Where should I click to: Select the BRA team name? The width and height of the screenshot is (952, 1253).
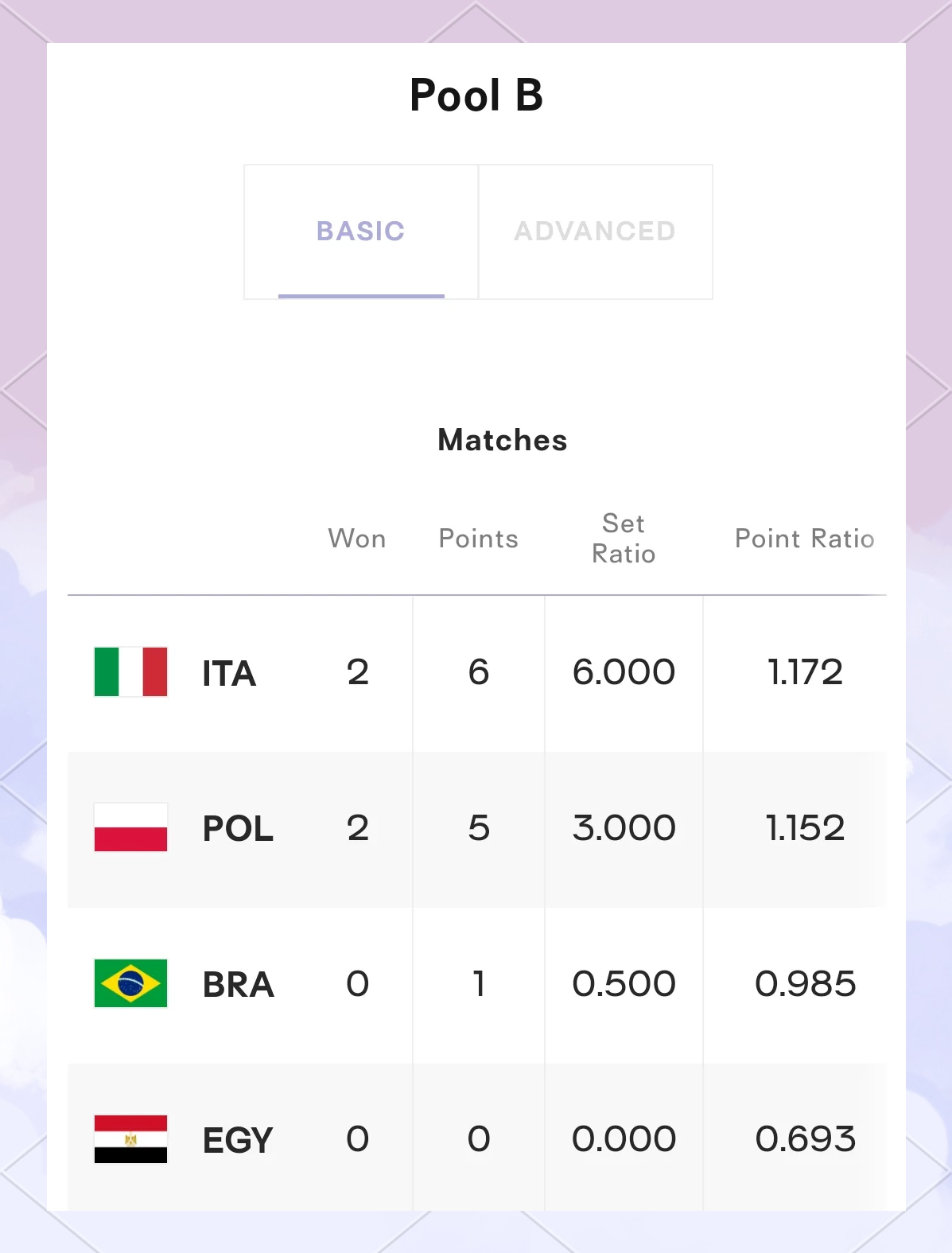coord(238,985)
